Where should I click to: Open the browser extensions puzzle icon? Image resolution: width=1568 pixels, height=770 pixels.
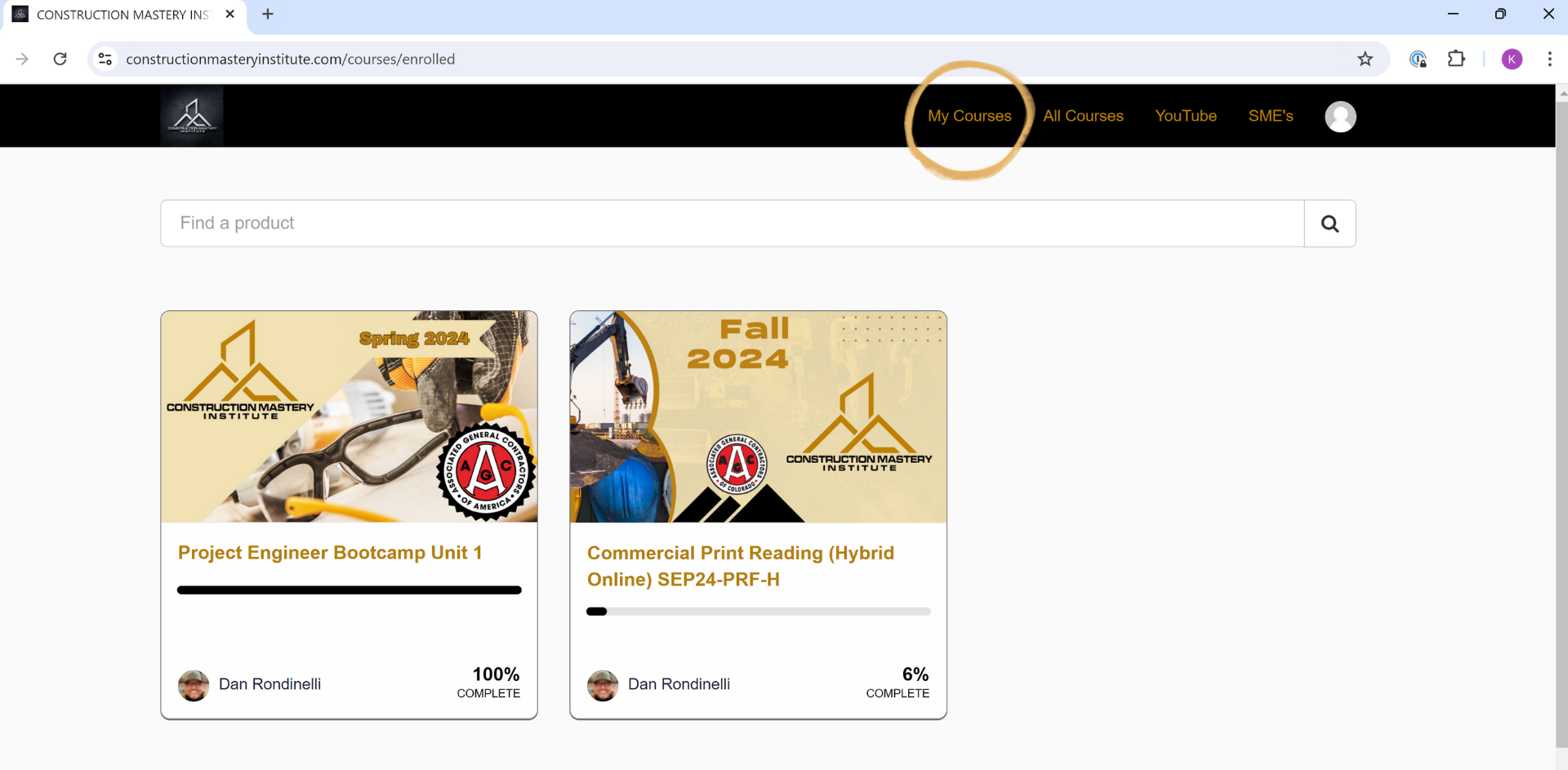click(x=1456, y=59)
